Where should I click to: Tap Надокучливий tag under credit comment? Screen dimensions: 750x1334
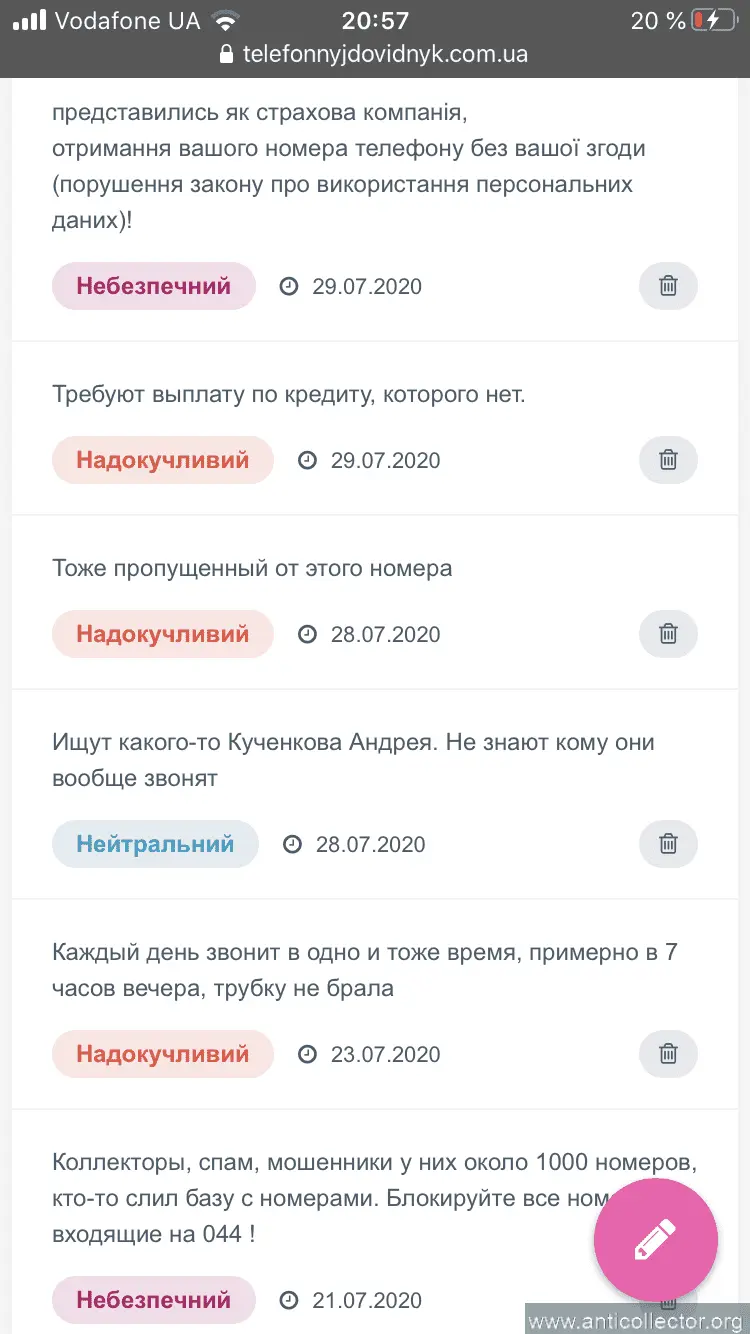162,460
